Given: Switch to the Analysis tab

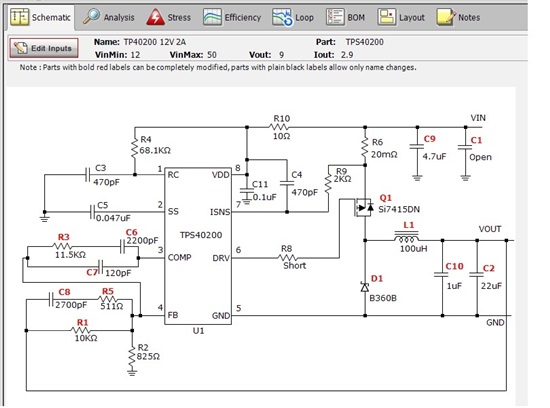Looking at the screenshot, I should coord(109,17).
